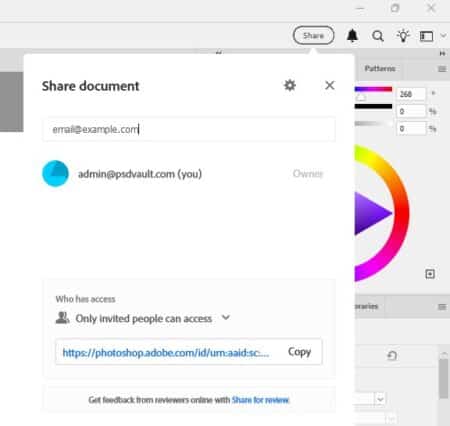Open share settings gear icon

coord(290,85)
